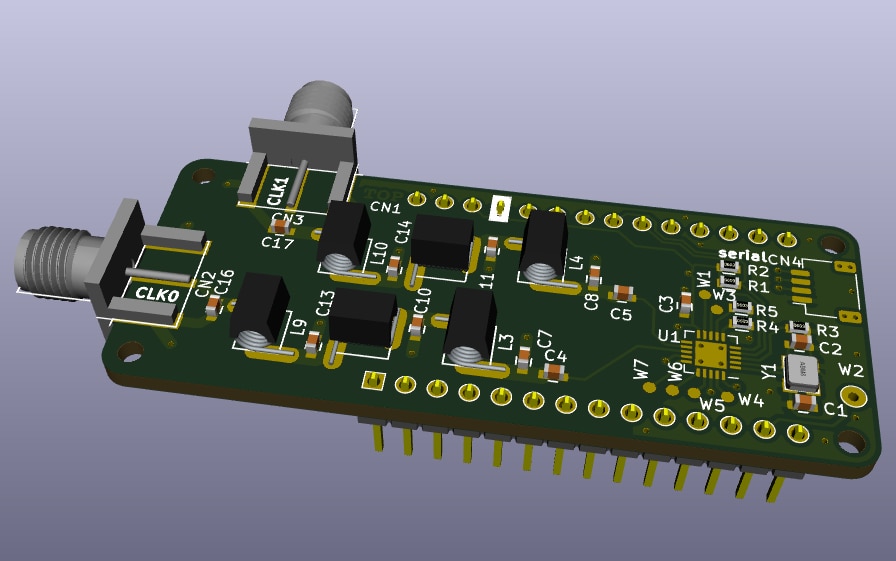Screen dimensions: 896x561
Task: Select the Y1 crystal component
Action: click(801, 372)
